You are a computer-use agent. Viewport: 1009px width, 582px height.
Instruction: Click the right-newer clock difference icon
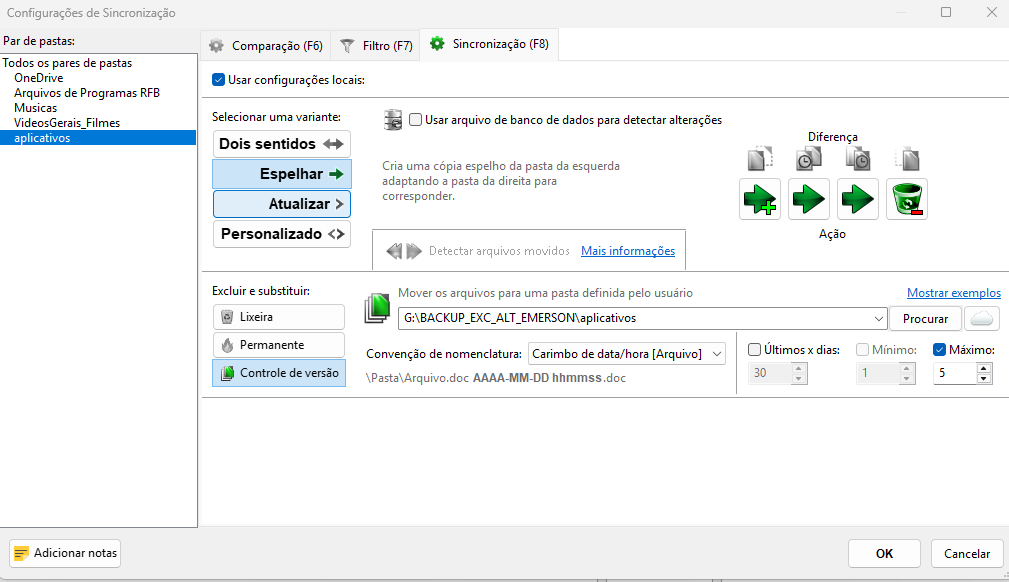click(x=858, y=158)
